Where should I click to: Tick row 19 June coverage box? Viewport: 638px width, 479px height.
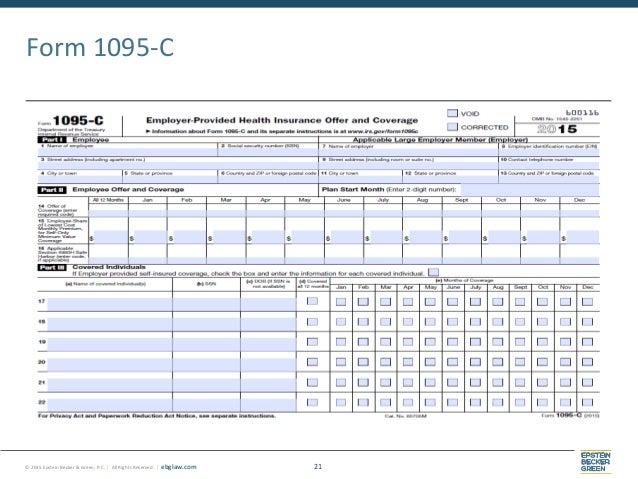[452, 342]
